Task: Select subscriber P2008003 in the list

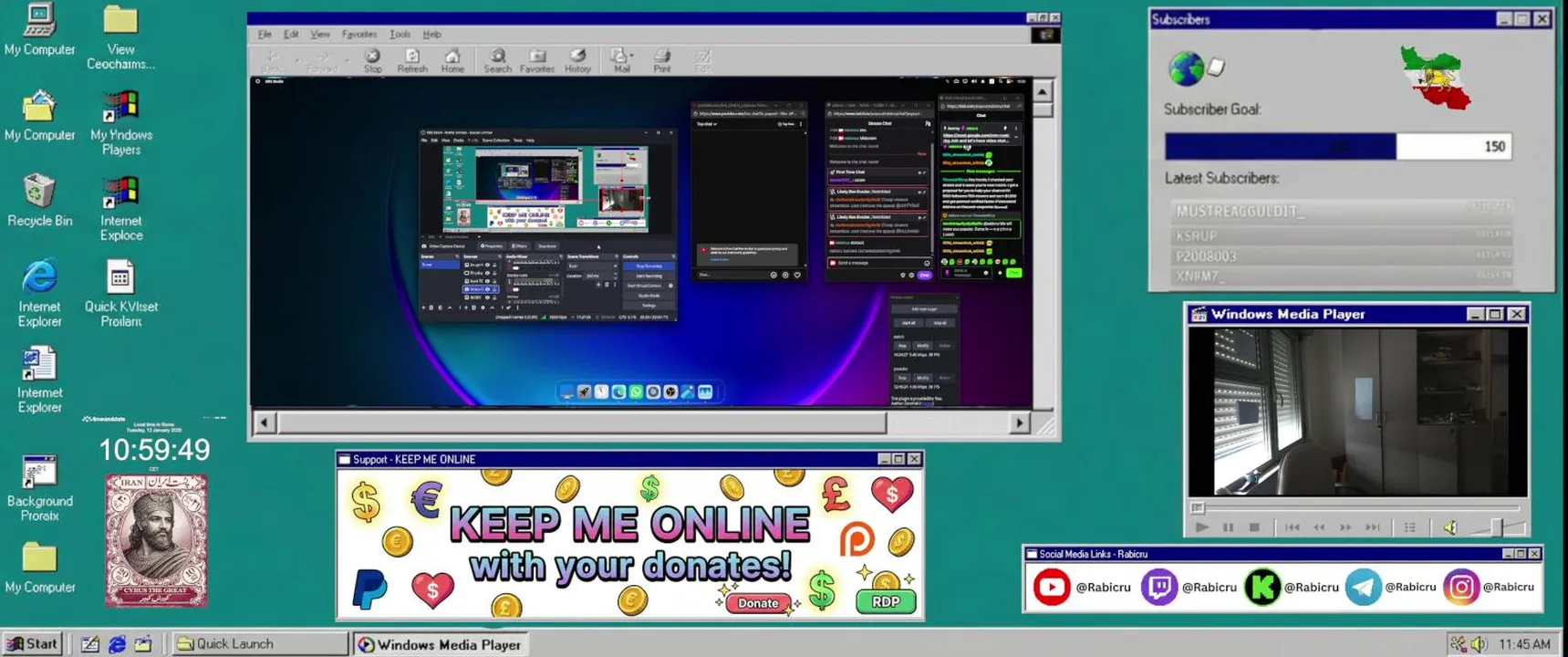Action: click(x=1341, y=256)
